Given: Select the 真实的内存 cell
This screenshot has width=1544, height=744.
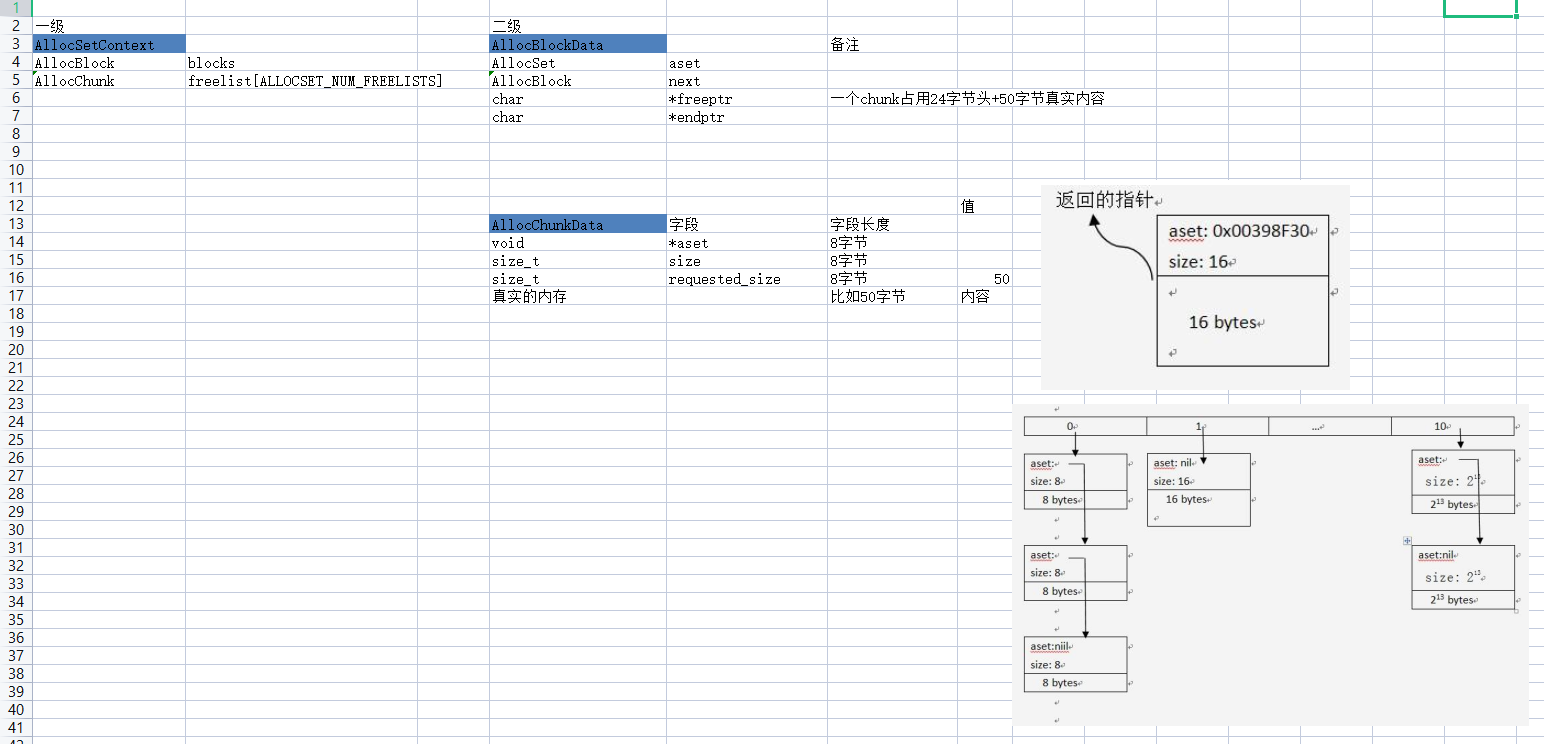Looking at the screenshot, I should click(578, 297).
